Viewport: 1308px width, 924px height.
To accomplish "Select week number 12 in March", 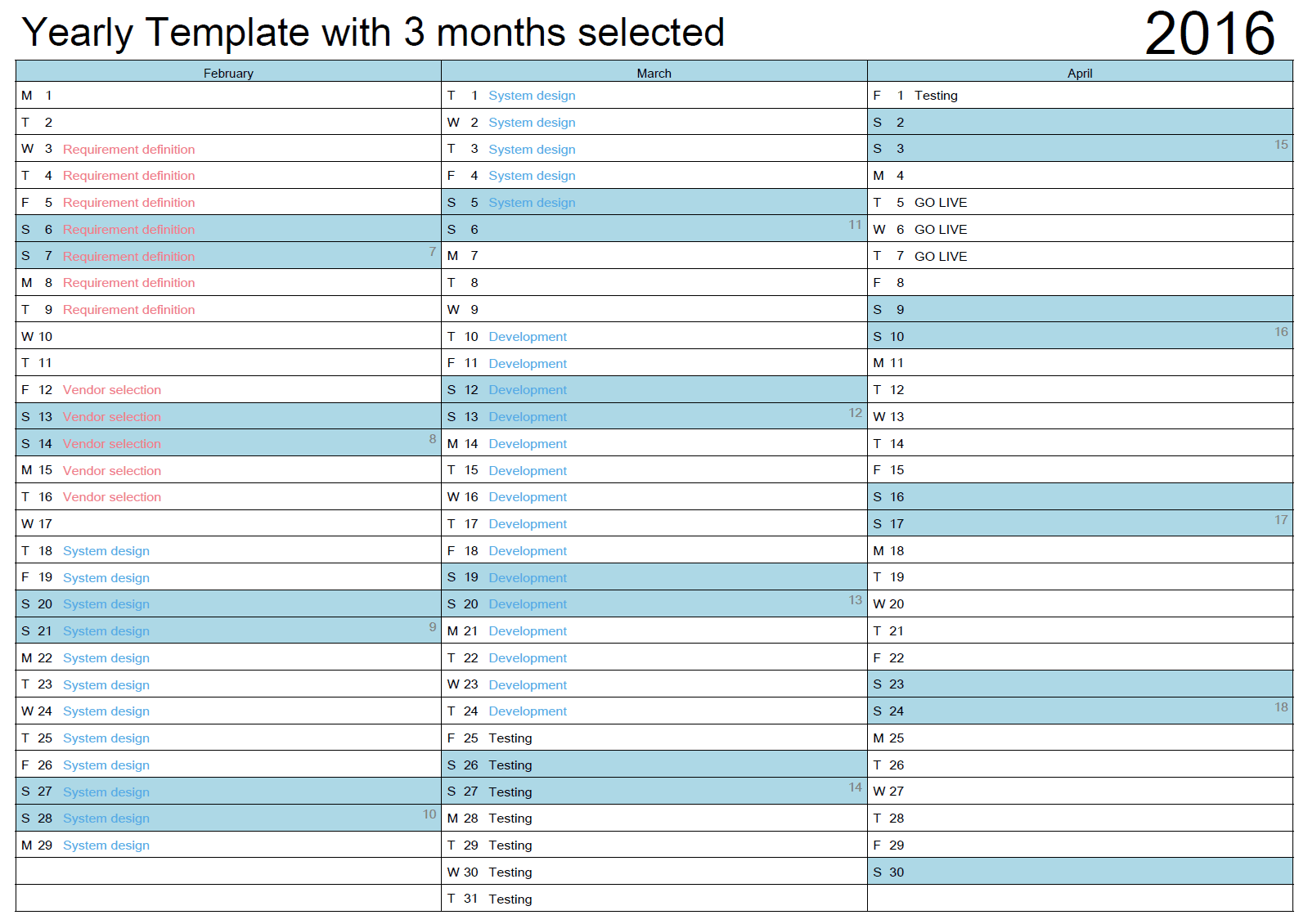I will pos(855,413).
